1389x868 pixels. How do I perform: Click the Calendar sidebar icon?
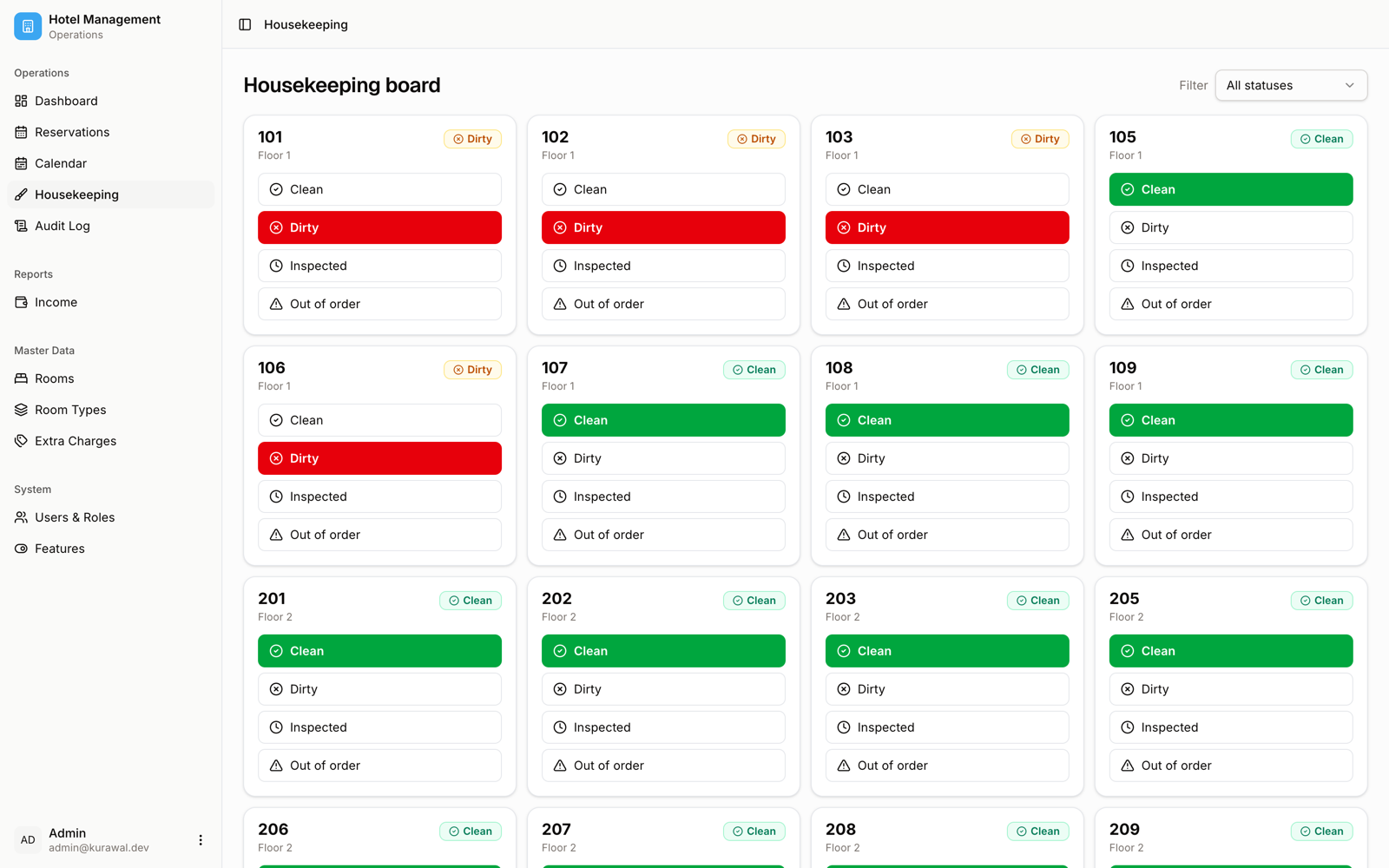click(21, 163)
